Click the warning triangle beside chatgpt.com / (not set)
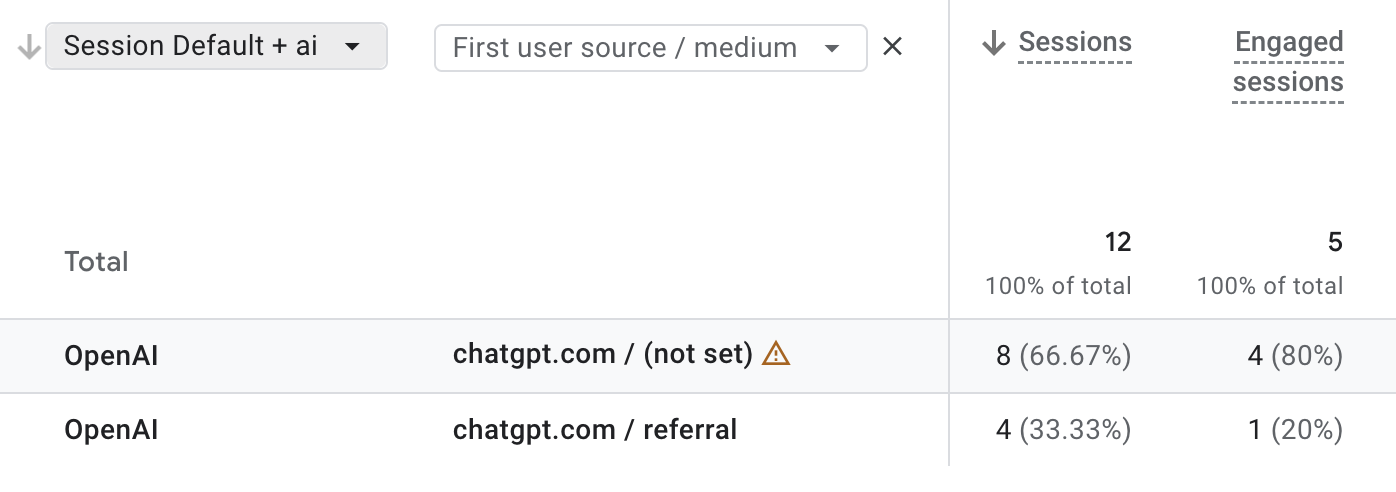Image resolution: width=1396 pixels, height=492 pixels. coord(776,354)
